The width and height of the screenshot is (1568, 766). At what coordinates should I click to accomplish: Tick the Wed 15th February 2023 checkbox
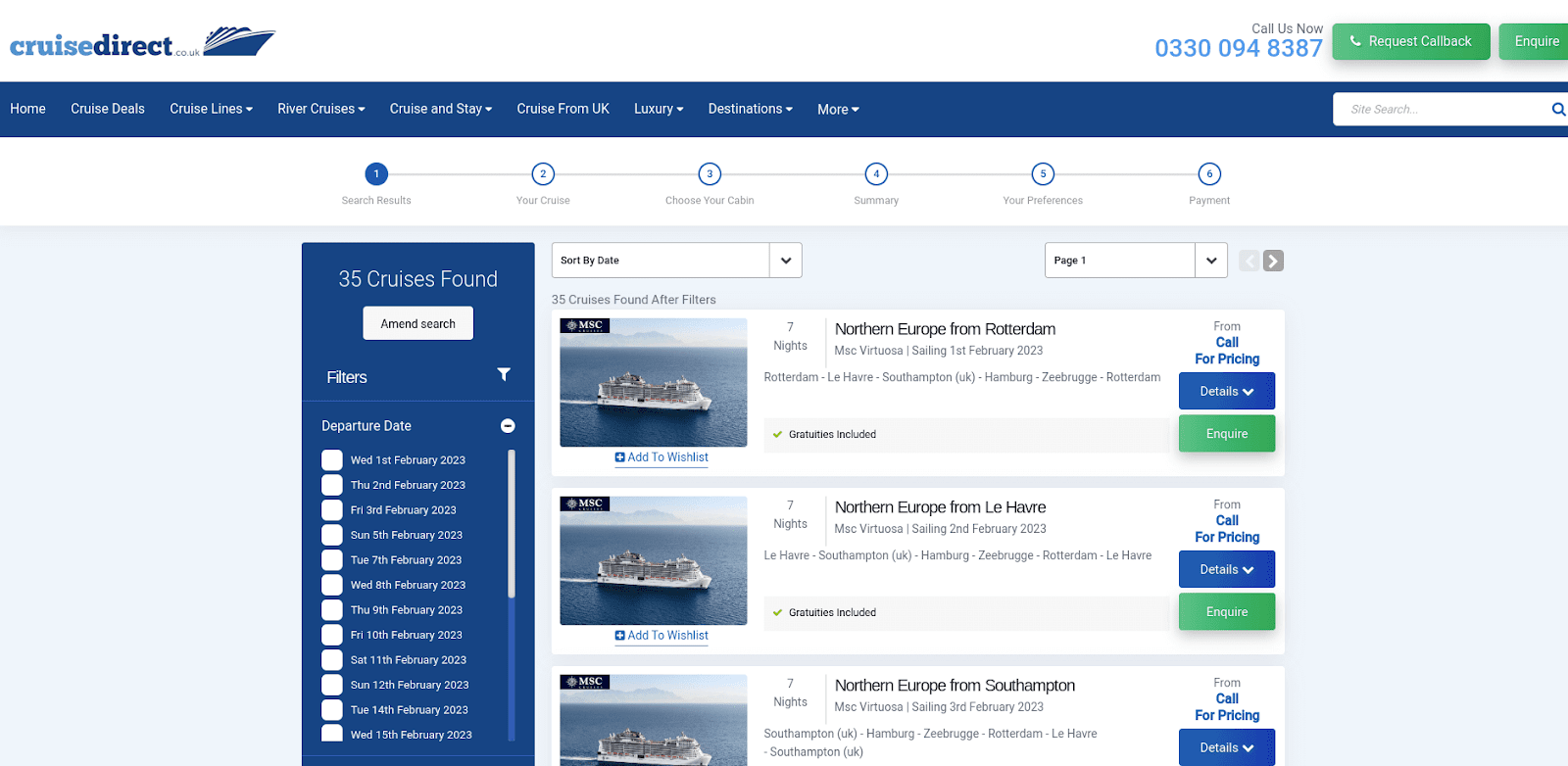(x=332, y=734)
